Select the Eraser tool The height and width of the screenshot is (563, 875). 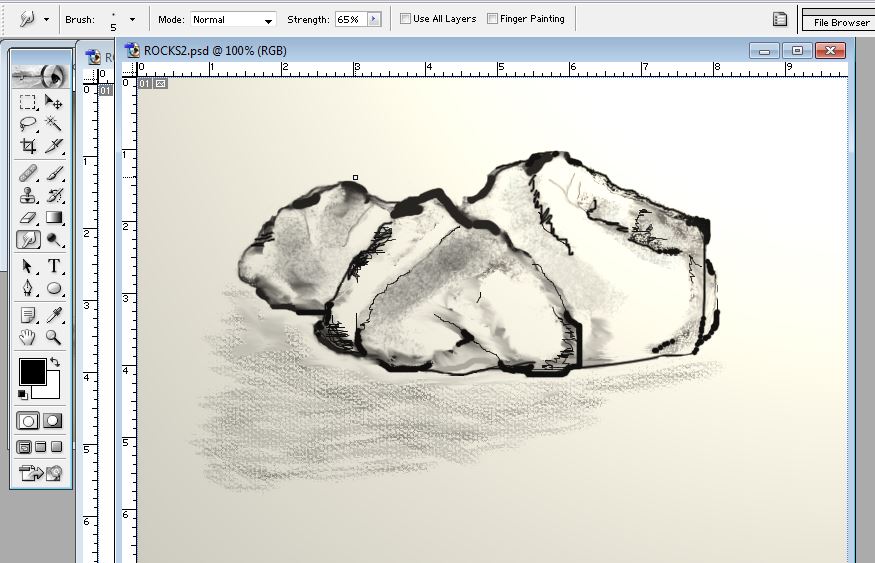click(28, 217)
